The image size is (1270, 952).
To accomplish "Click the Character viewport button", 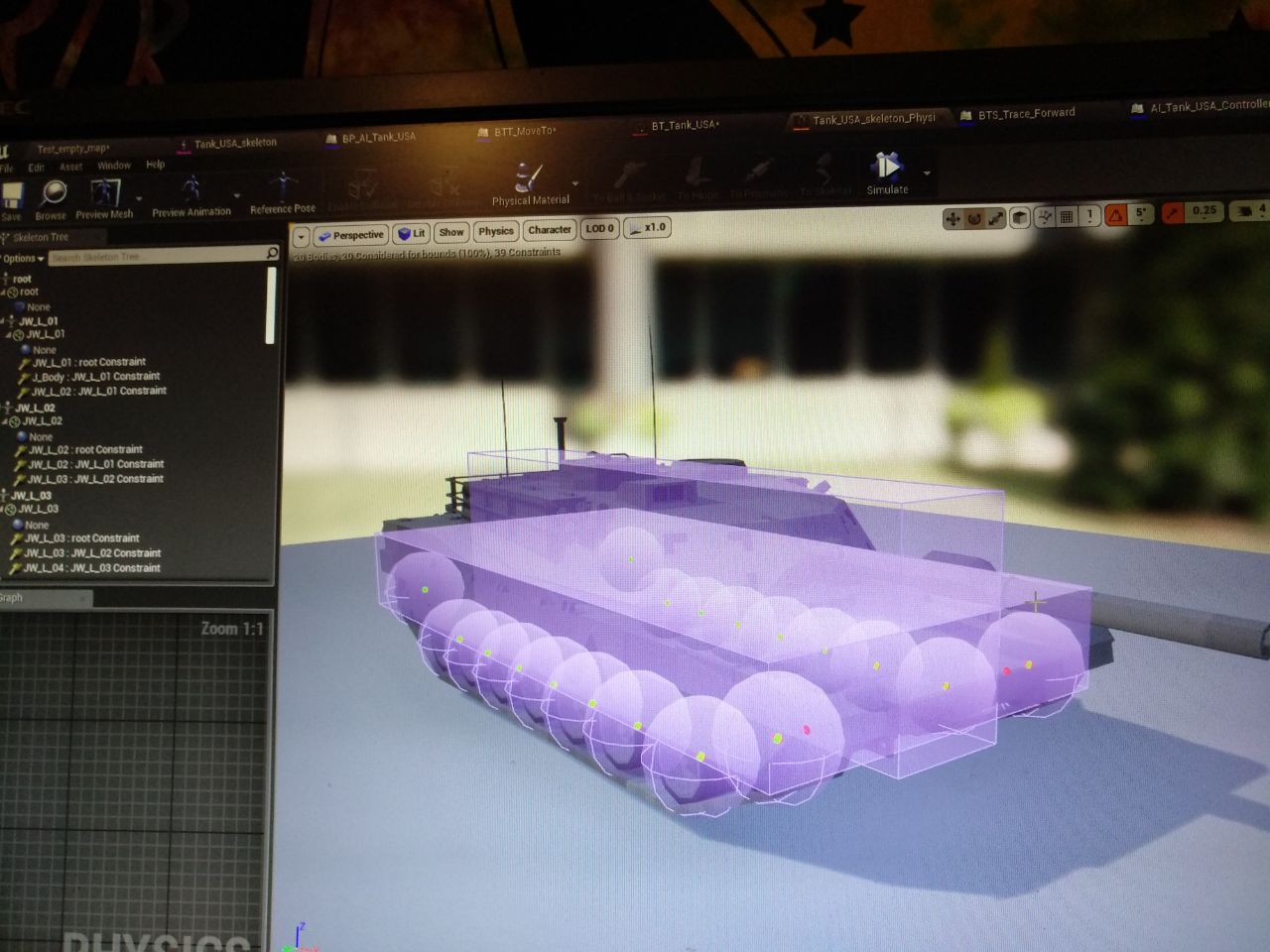I will coord(549,230).
